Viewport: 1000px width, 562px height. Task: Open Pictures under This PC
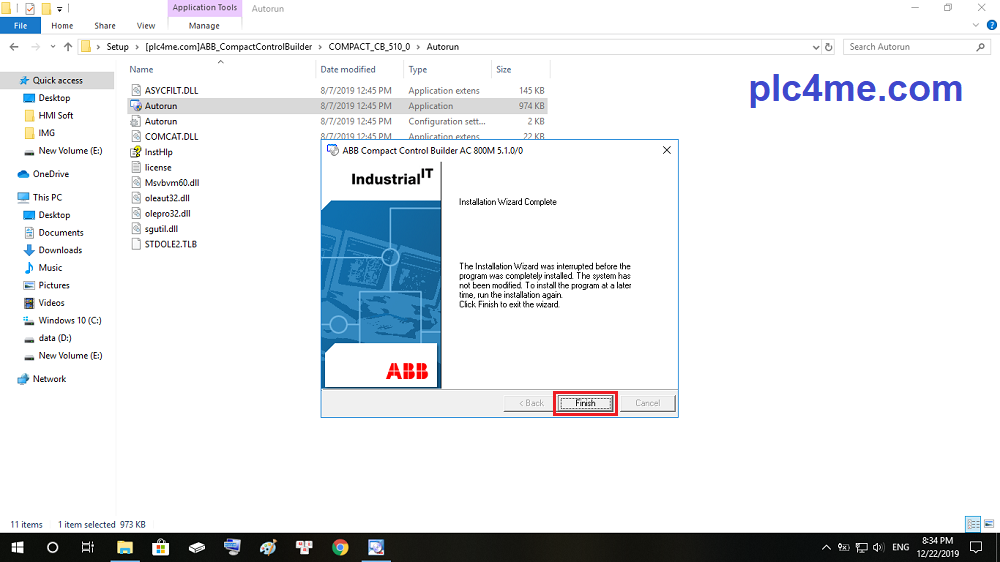pos(54,285)
